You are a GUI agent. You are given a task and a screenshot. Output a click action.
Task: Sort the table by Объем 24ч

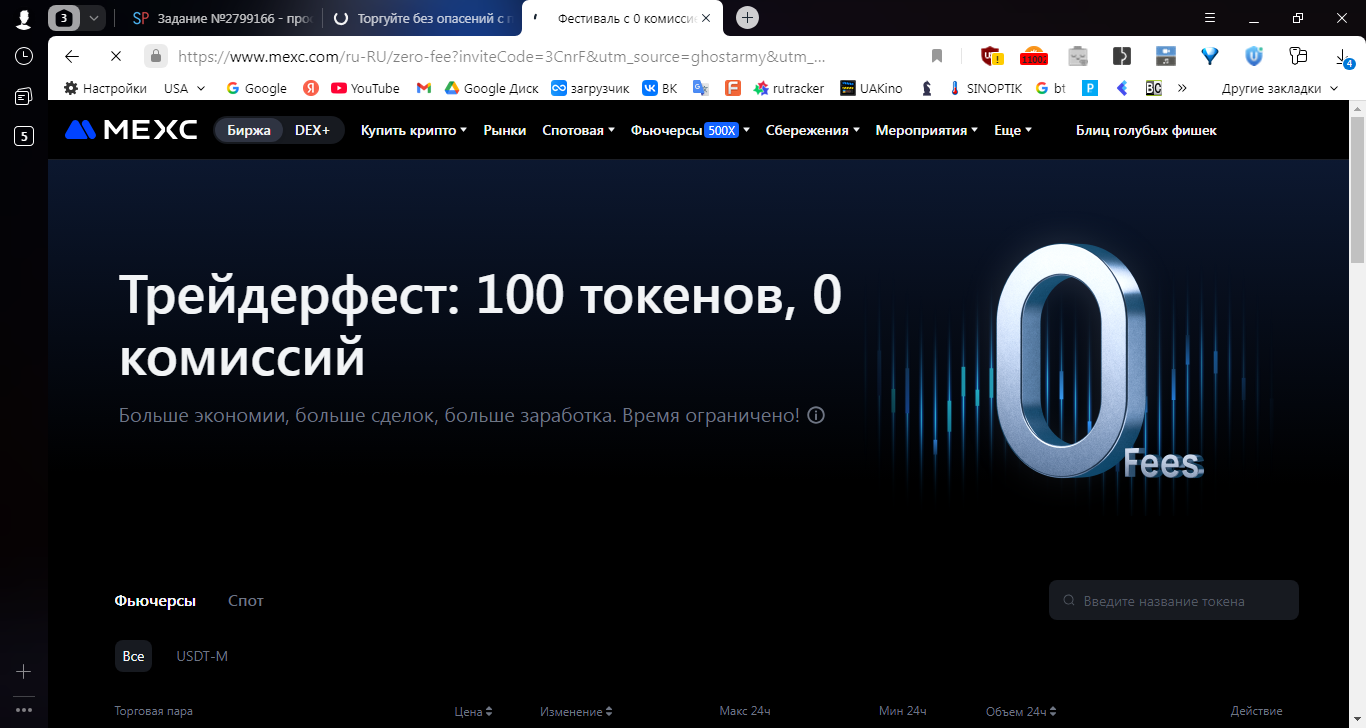click(1021, 711)
